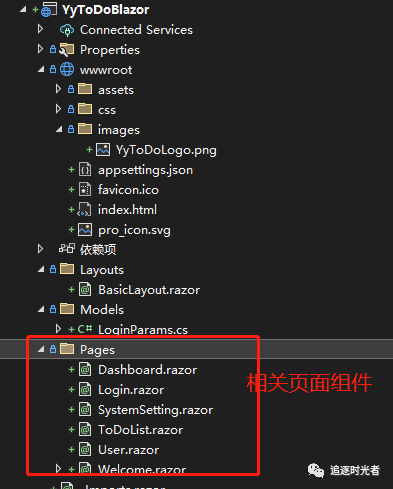Select the Pages folder label
The image size is (393, 489).
[x=97, y=350]
